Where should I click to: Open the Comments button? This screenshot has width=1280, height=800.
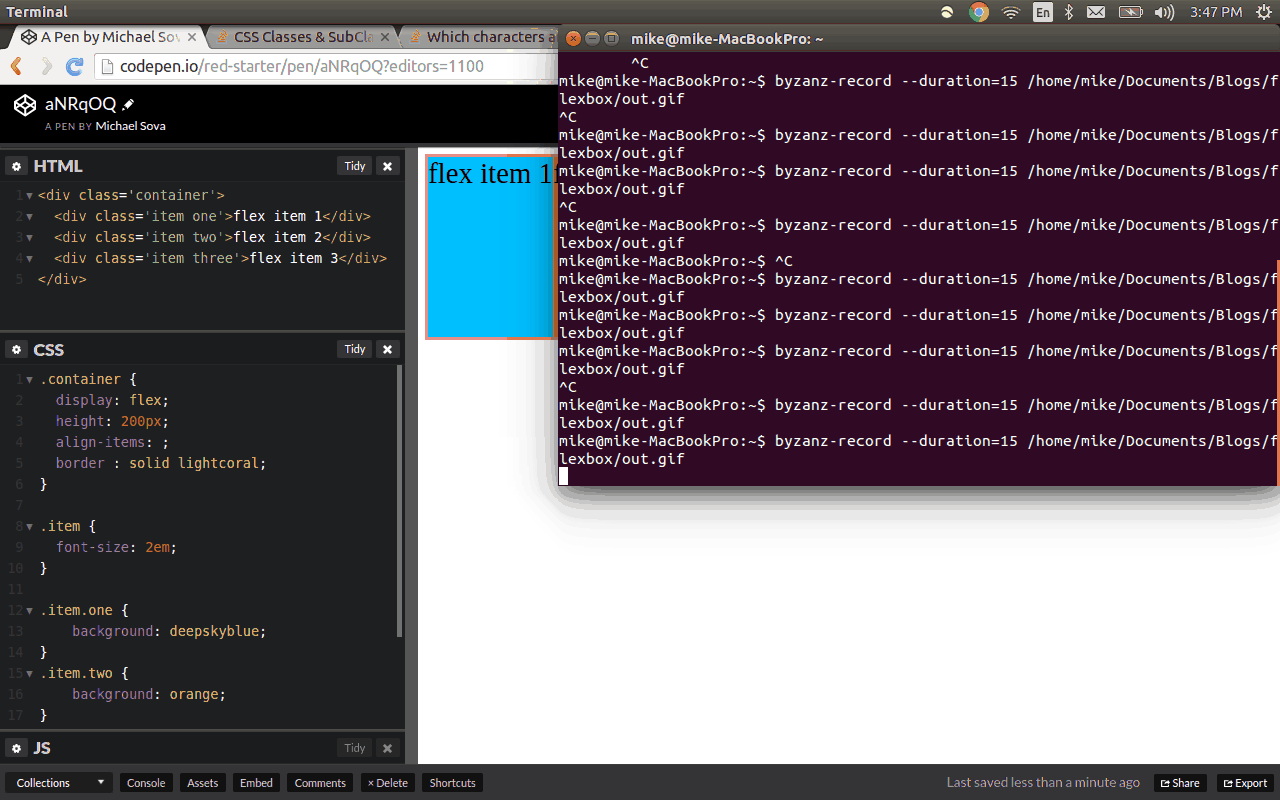click(320, 783)
